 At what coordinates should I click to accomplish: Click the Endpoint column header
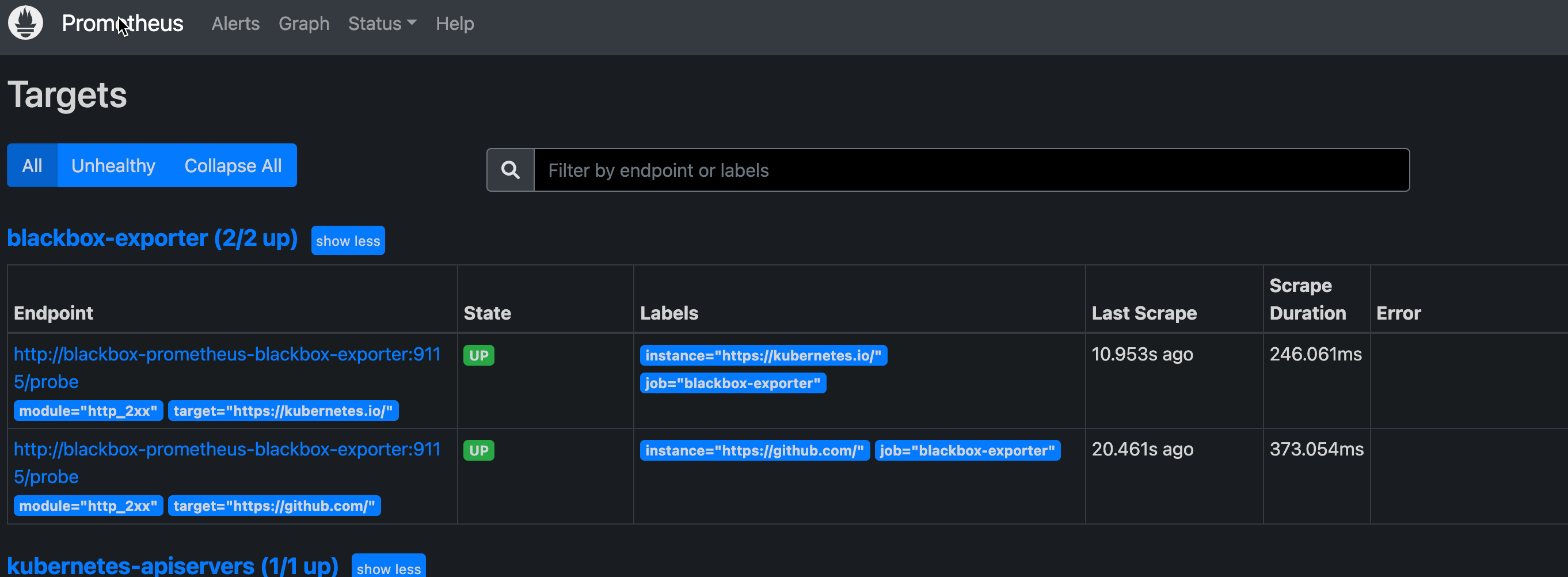click(x=54, y=313)
